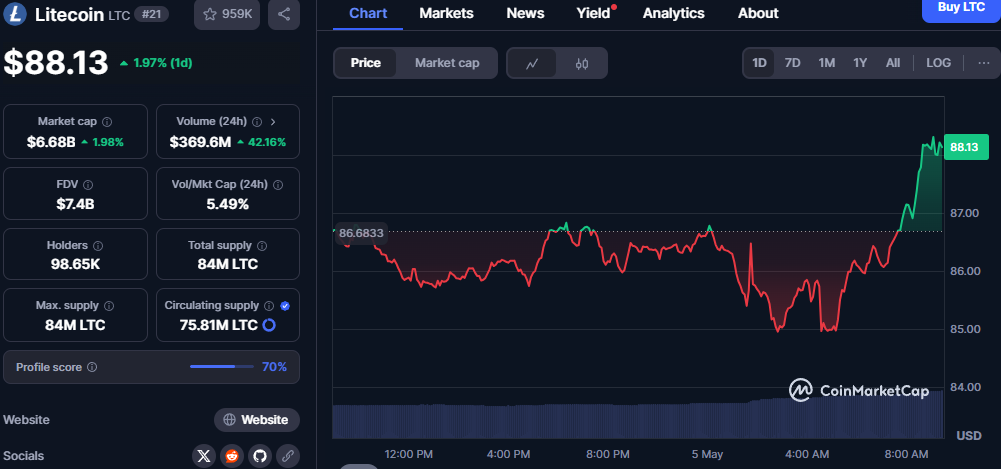This screenshot has width=1001, height=469.
Task: Expand Volume (24h) details chevron
Action: coord(273,121)
